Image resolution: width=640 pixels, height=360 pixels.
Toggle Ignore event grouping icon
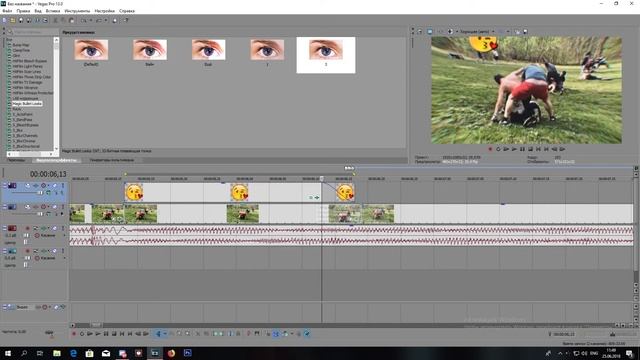[307, 334]
